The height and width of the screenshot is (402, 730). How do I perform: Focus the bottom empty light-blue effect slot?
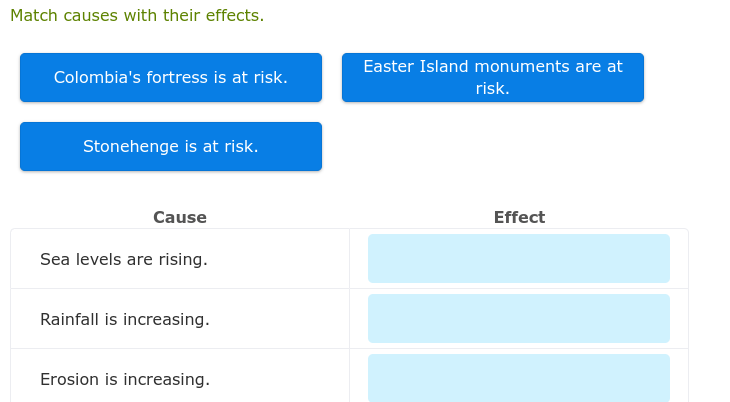[x=519, y=378]
